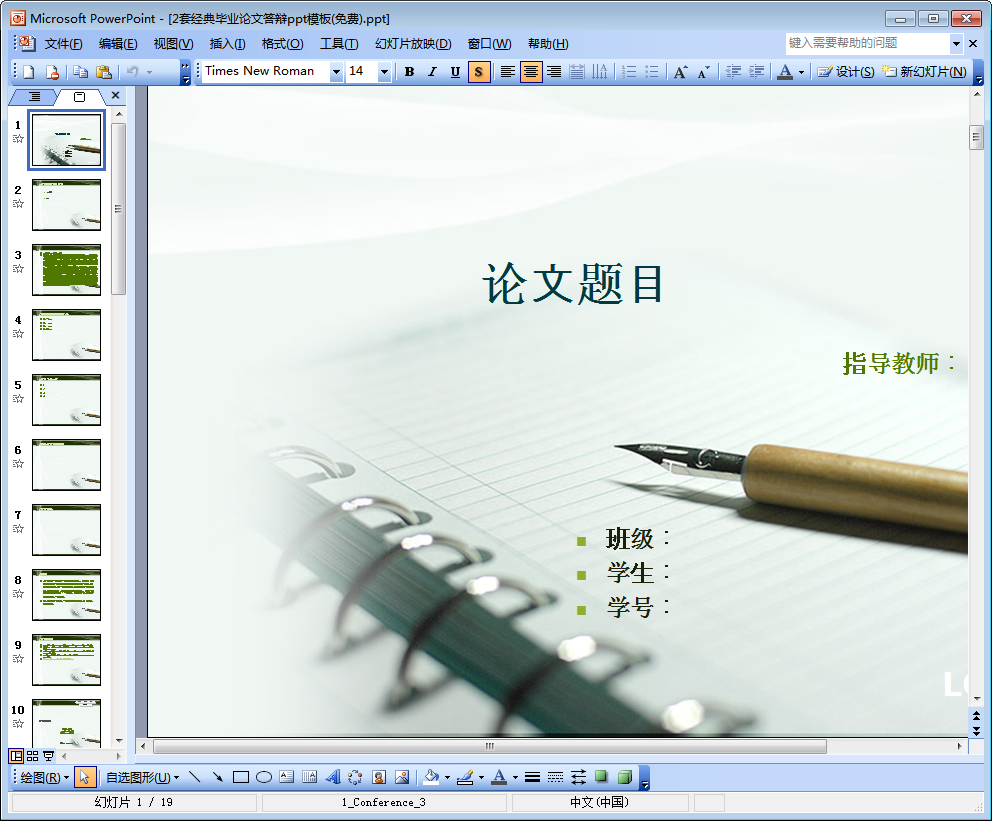Insert Clip Art icon
The height and width of the screenshot is (821, 992).
tap(379, 777)
